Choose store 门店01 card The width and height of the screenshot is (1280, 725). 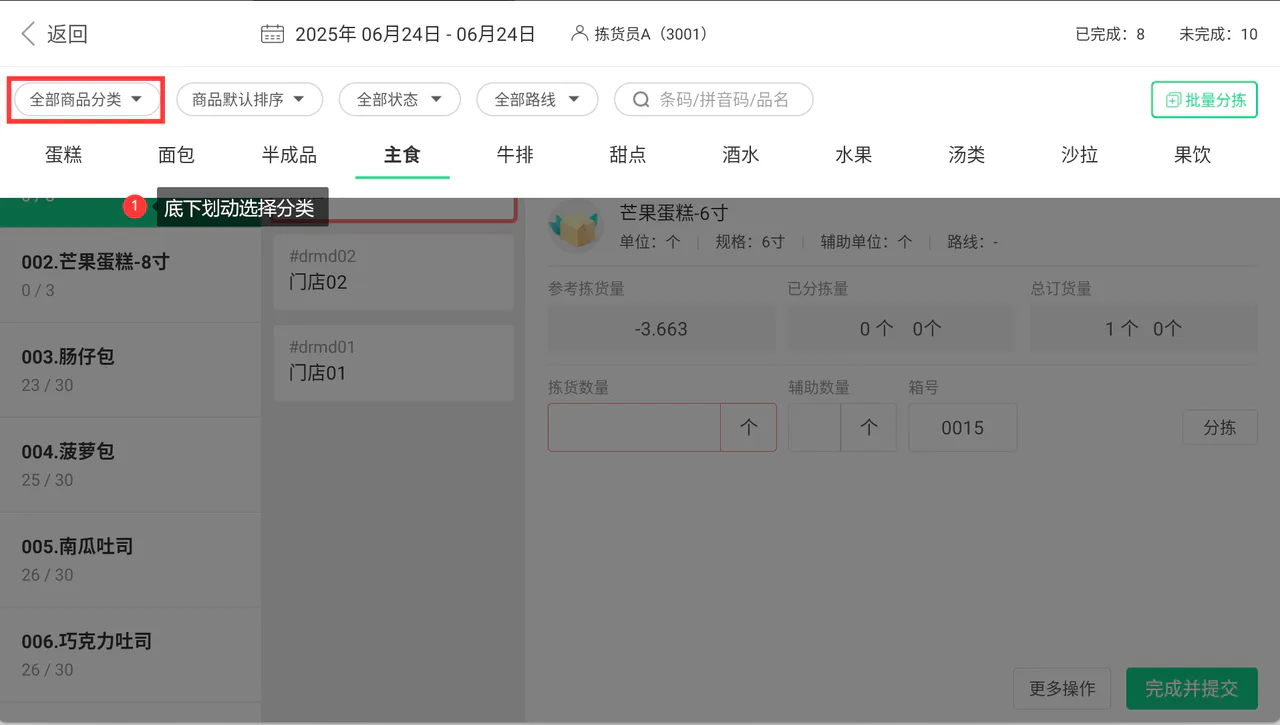(x=393, y=363)
